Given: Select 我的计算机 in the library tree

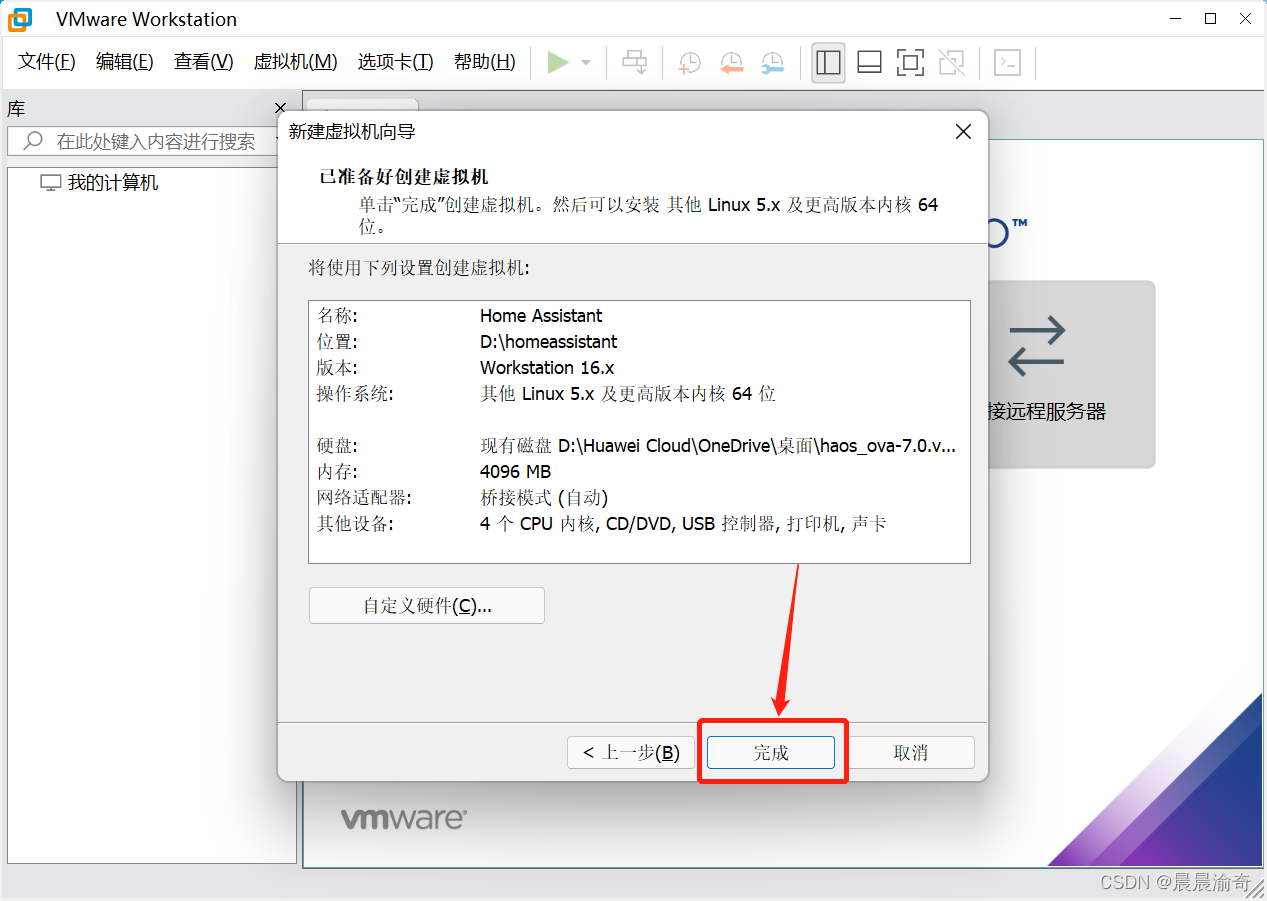Looking at the screenshot, I should tap(112, 183).
